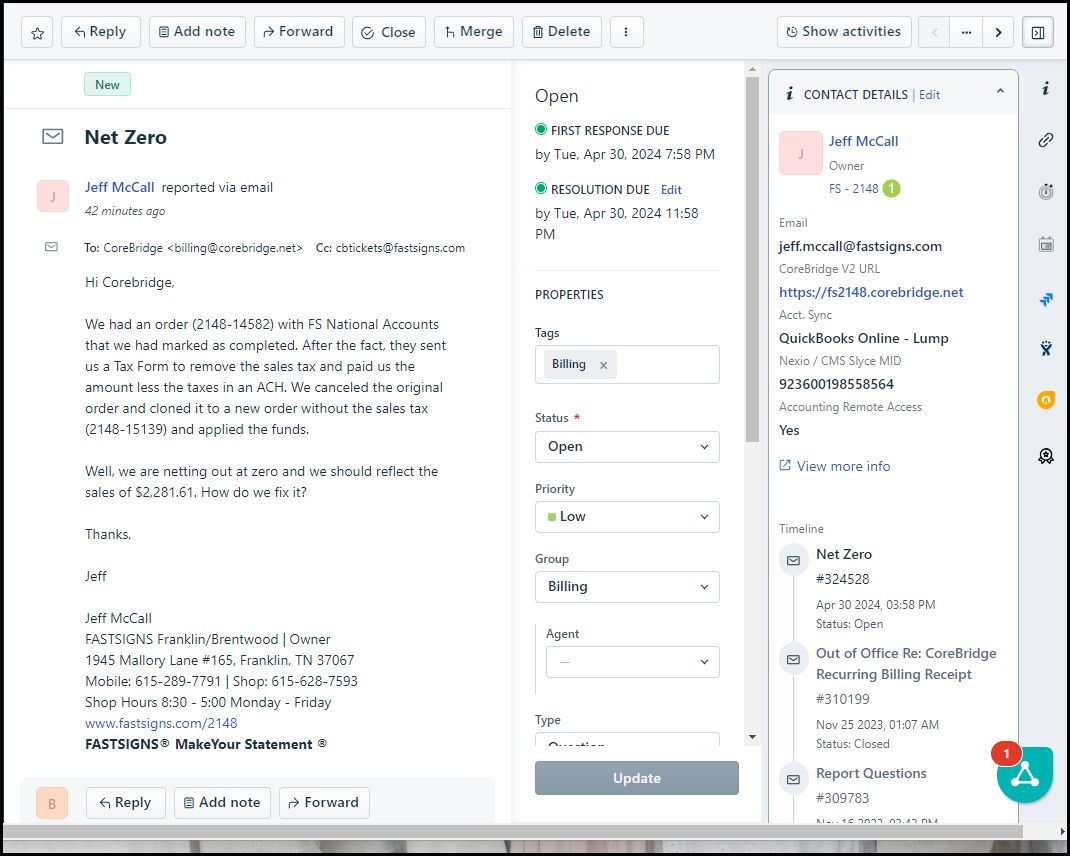Open the badge award sidebar icon
Viewport: 1070px width, 856px height.
pyautogui.click(x=1045, y=456)
